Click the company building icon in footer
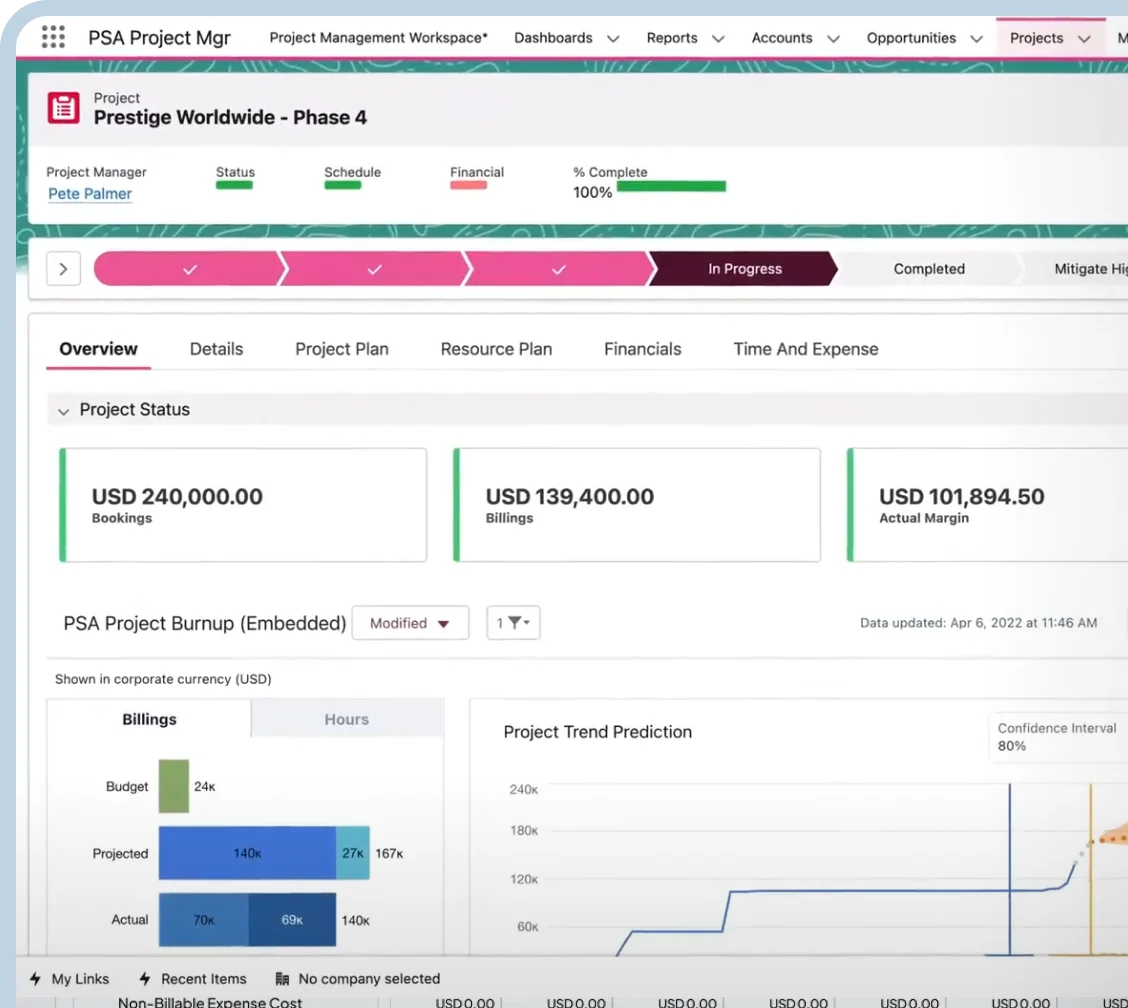 (282, 979)
